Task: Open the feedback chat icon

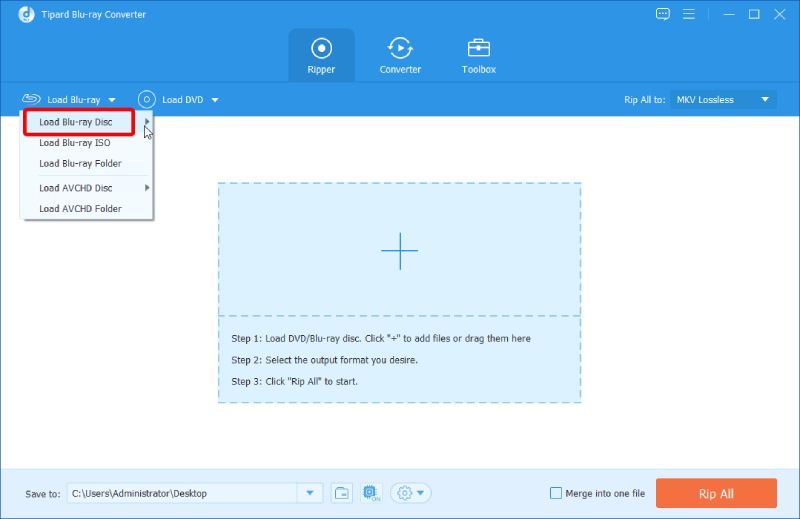Action: [x=662, y=14]
